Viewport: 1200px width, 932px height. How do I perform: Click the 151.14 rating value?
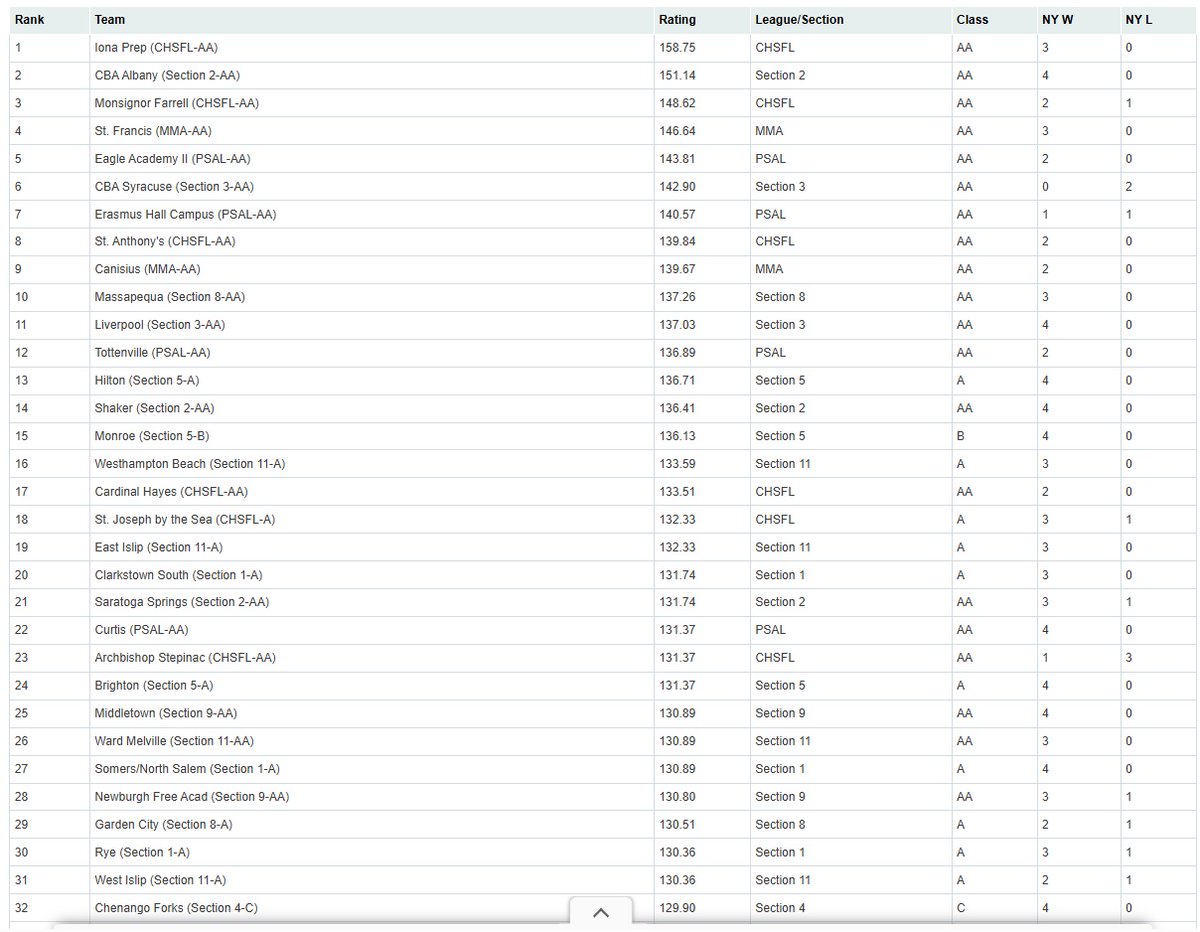tap(677, 75)
